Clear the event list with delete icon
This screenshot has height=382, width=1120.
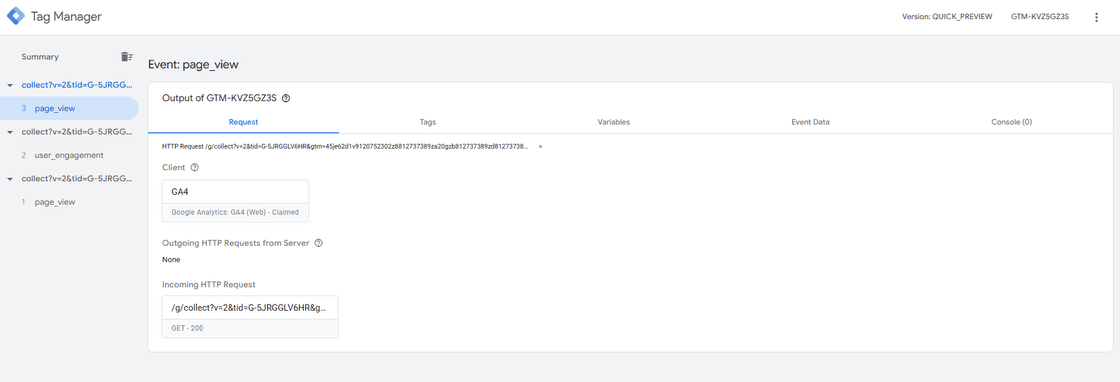tap(126, 56)
